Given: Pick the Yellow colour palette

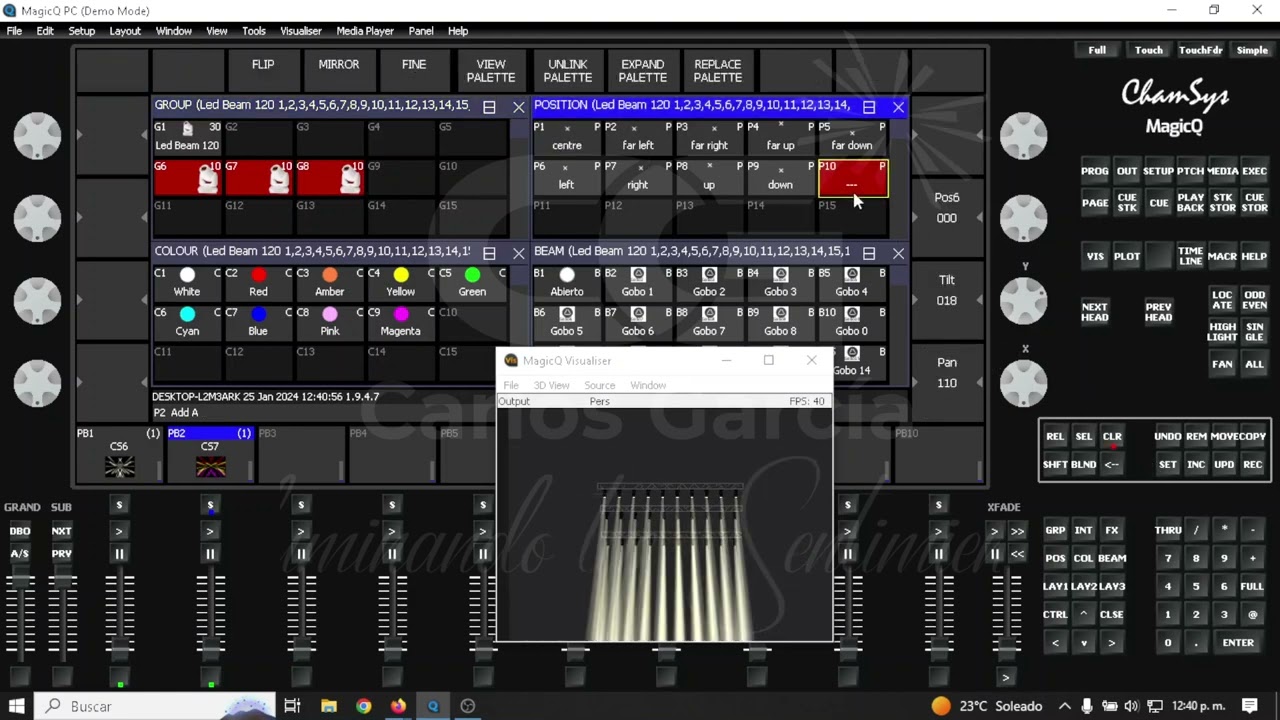Looking at the screenshot, I should pos(400,282).
